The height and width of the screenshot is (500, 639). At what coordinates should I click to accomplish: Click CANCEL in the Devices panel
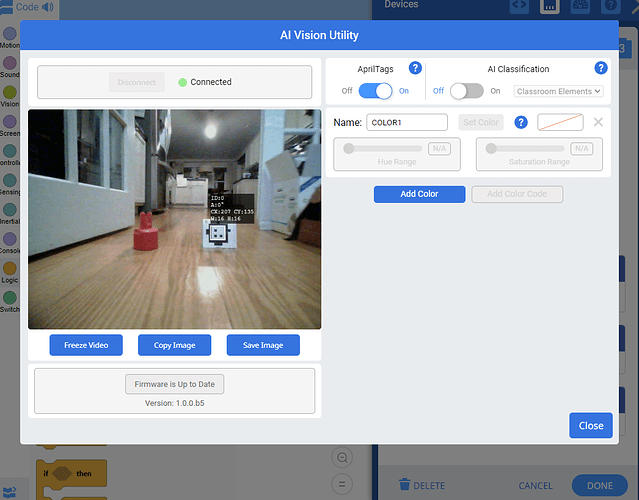(535, 486)
